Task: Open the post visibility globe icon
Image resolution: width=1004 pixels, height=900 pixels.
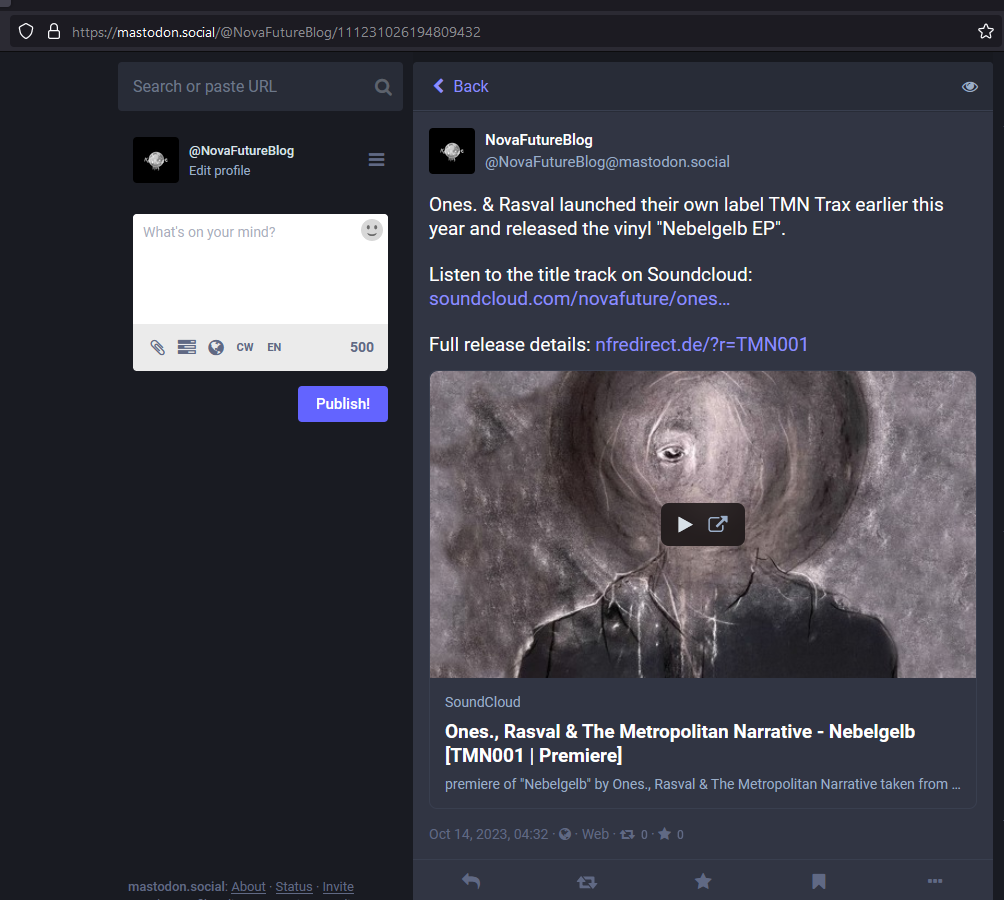Action: coord(215,347)
